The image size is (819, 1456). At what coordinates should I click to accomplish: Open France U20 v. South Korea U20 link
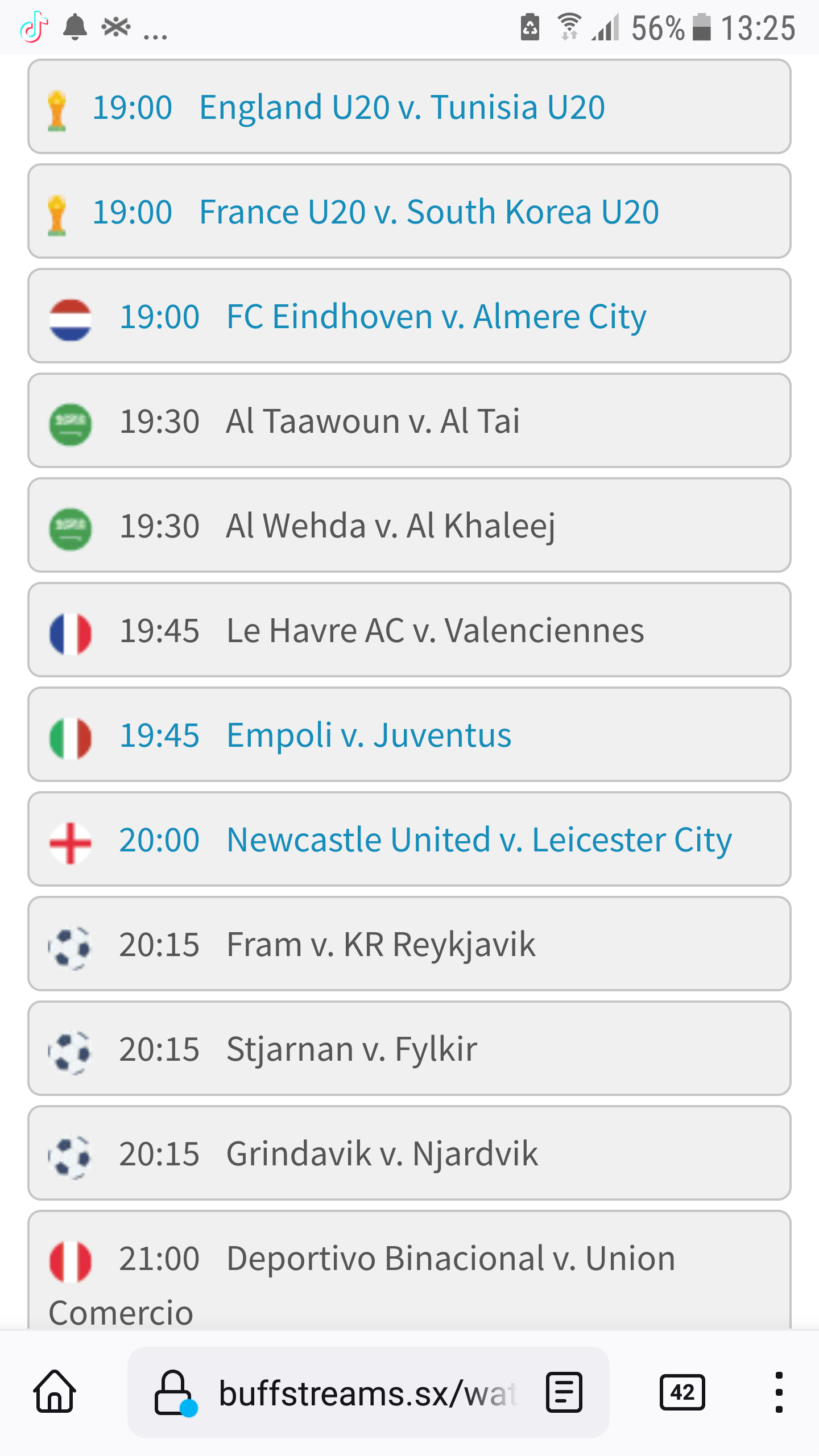pos(409,211)
